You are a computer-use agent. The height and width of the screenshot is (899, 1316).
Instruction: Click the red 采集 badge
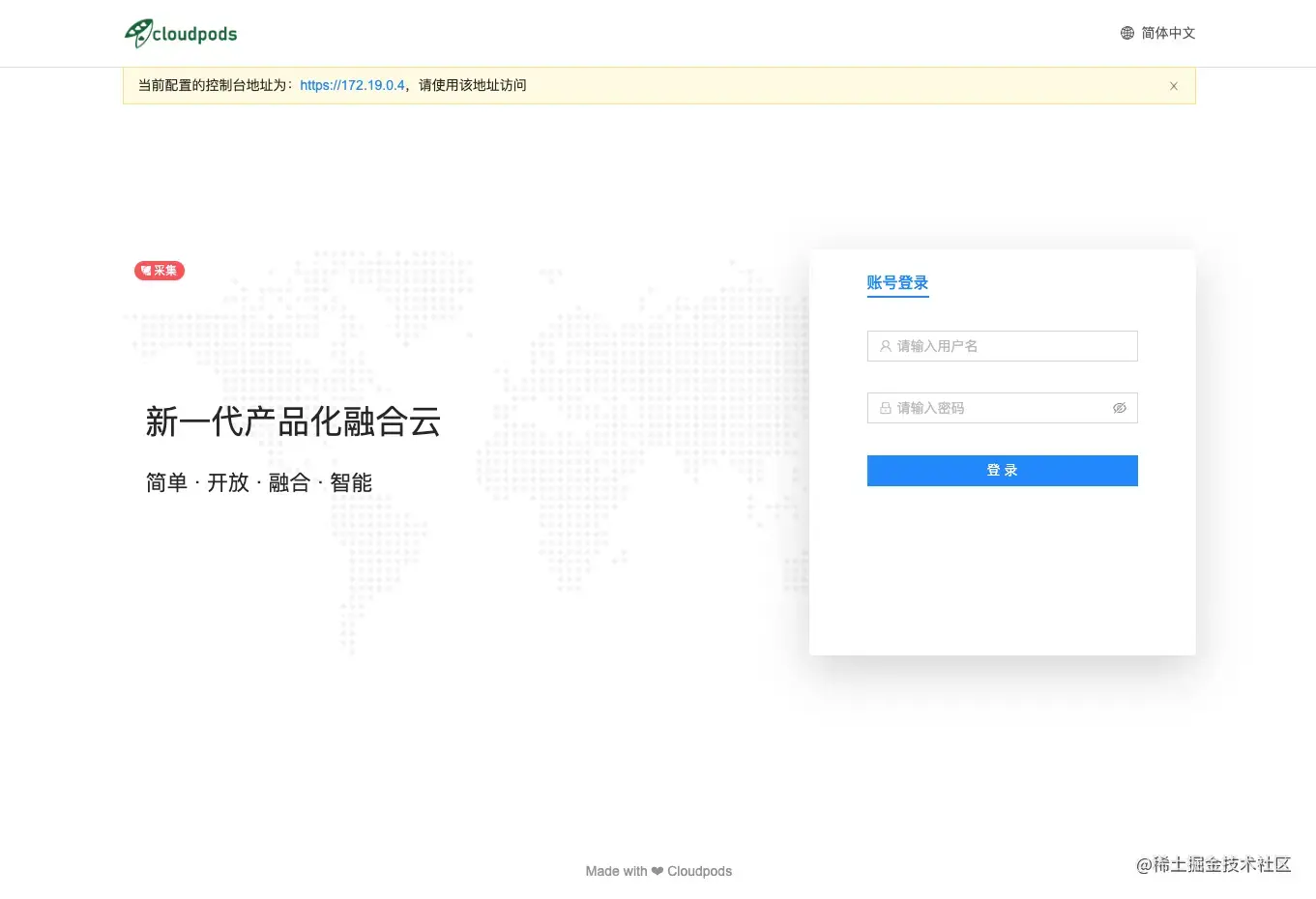pos(160,271)
